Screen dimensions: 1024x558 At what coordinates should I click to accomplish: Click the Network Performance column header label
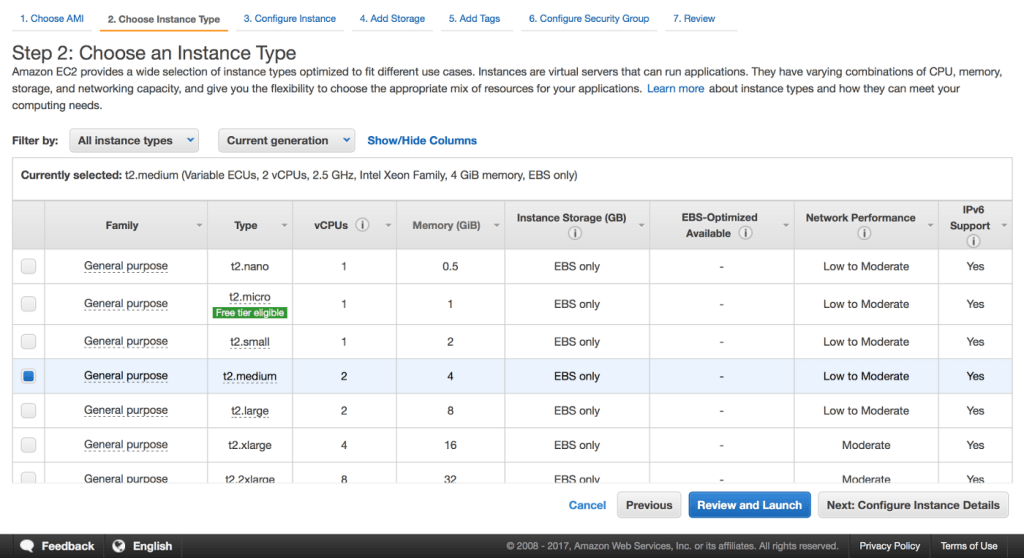pos(860,218)
